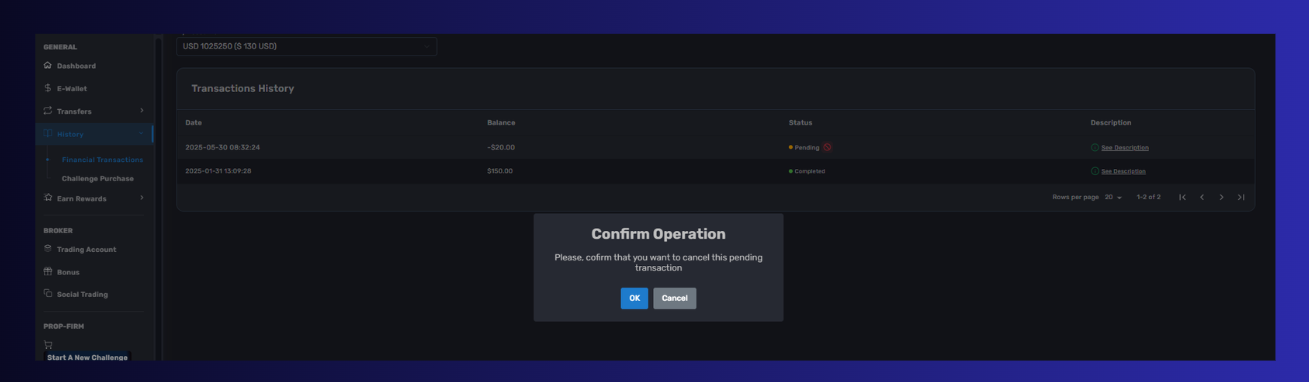Click the red cancel icon next to Pending

(827, 147)
